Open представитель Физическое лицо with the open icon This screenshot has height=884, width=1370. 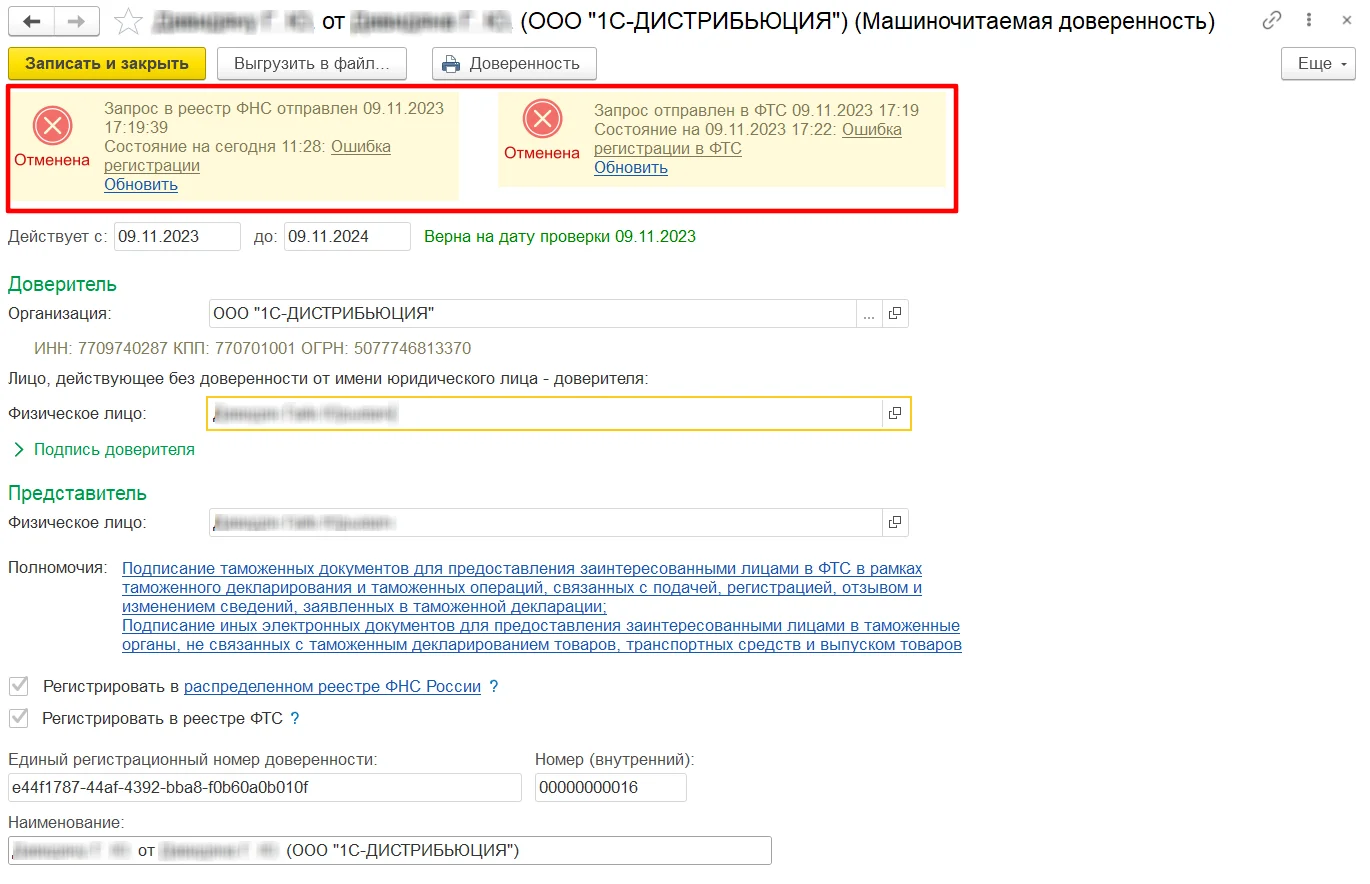895,522
